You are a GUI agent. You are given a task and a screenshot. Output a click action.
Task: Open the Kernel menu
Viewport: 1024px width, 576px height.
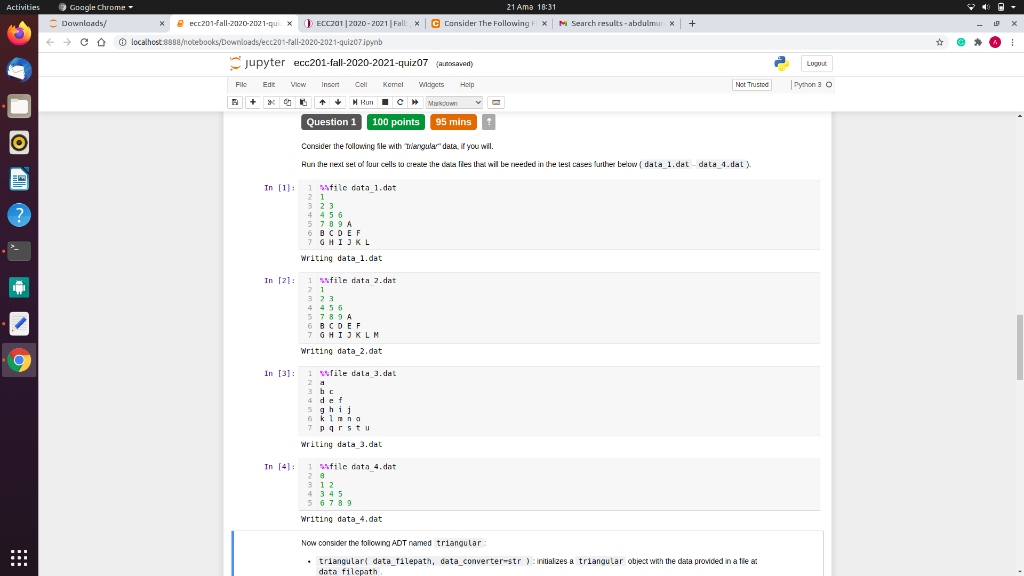pyautogui.click(x=391, y=85)
